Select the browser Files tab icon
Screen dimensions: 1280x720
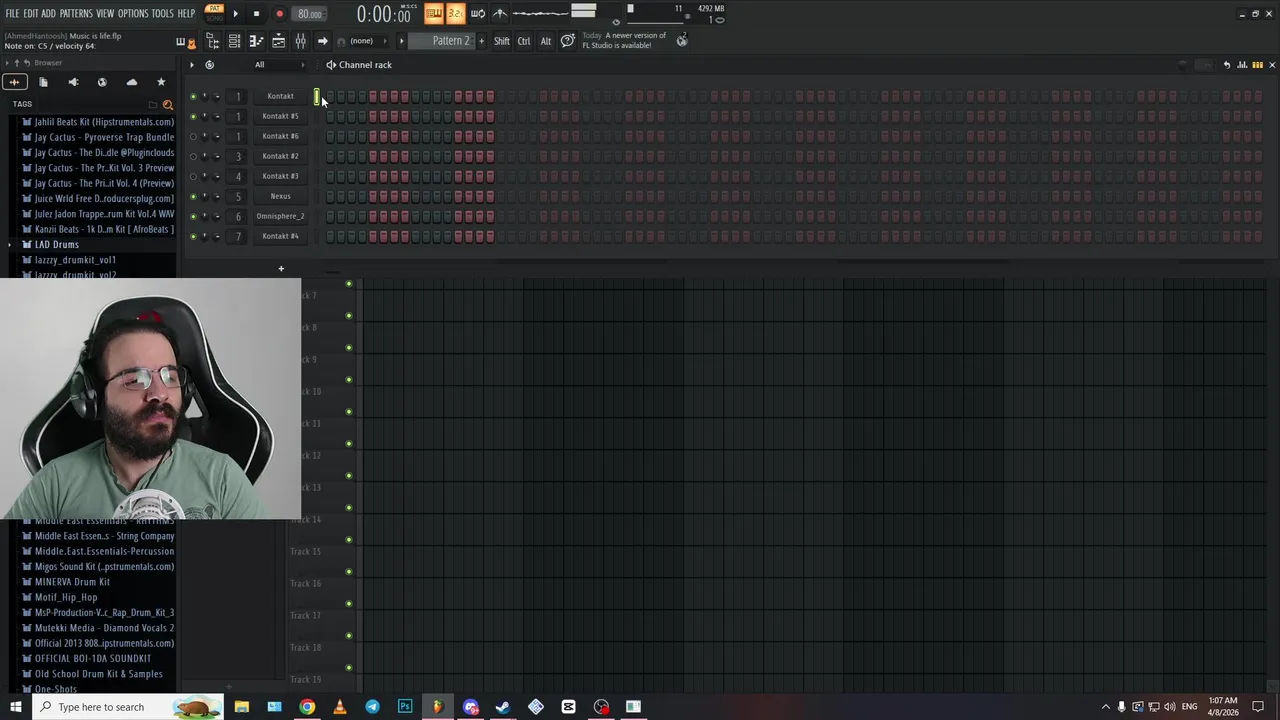coord(43,82)
